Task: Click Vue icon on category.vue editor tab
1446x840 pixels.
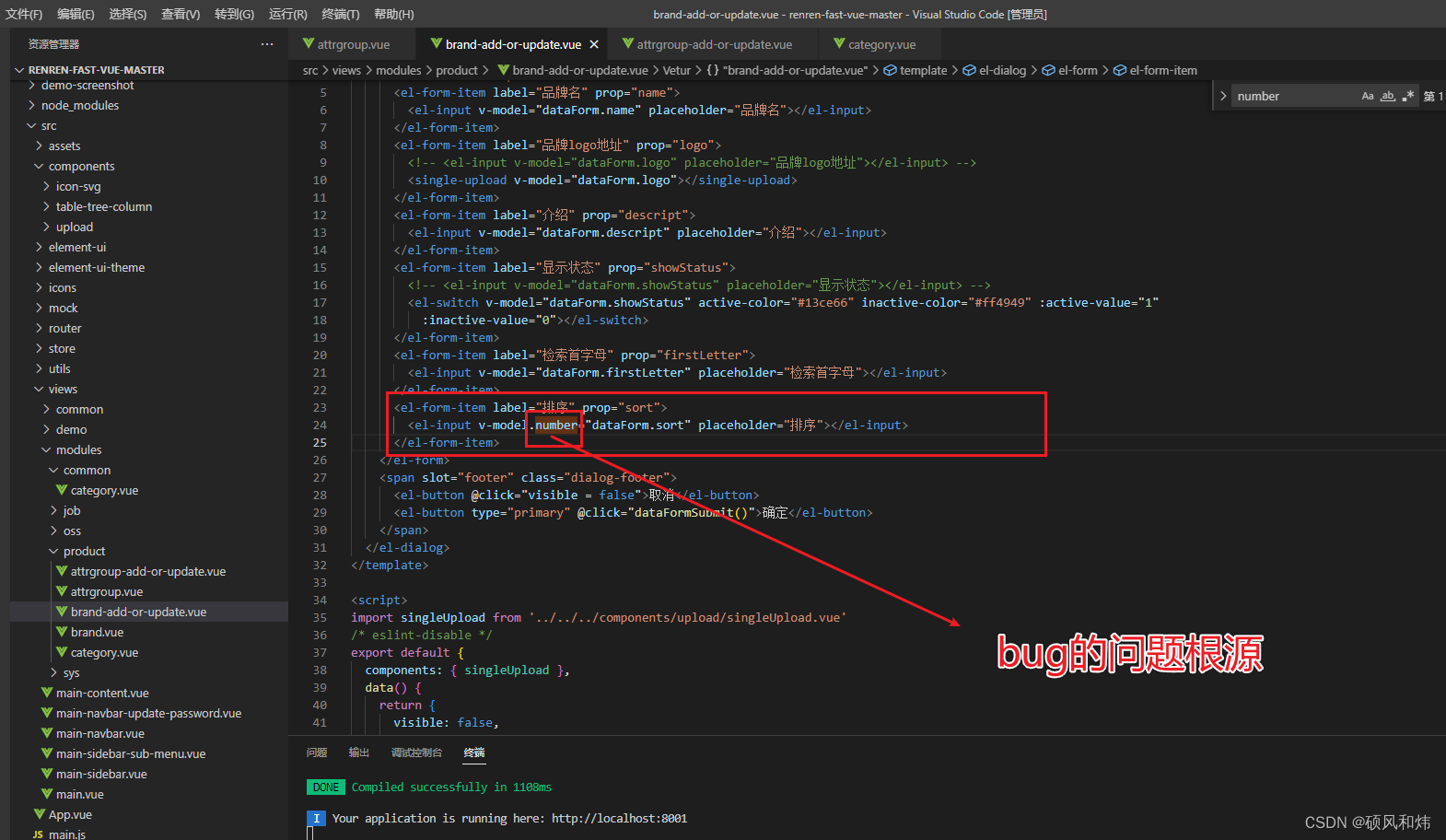Action: tap(839, 43)
